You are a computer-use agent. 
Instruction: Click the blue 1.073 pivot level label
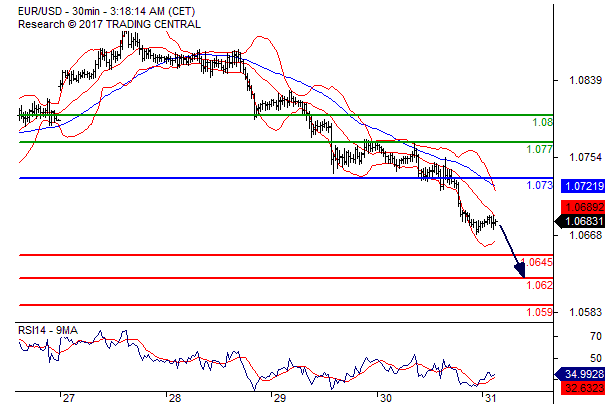pyautogui.click(x=539, y=185)
